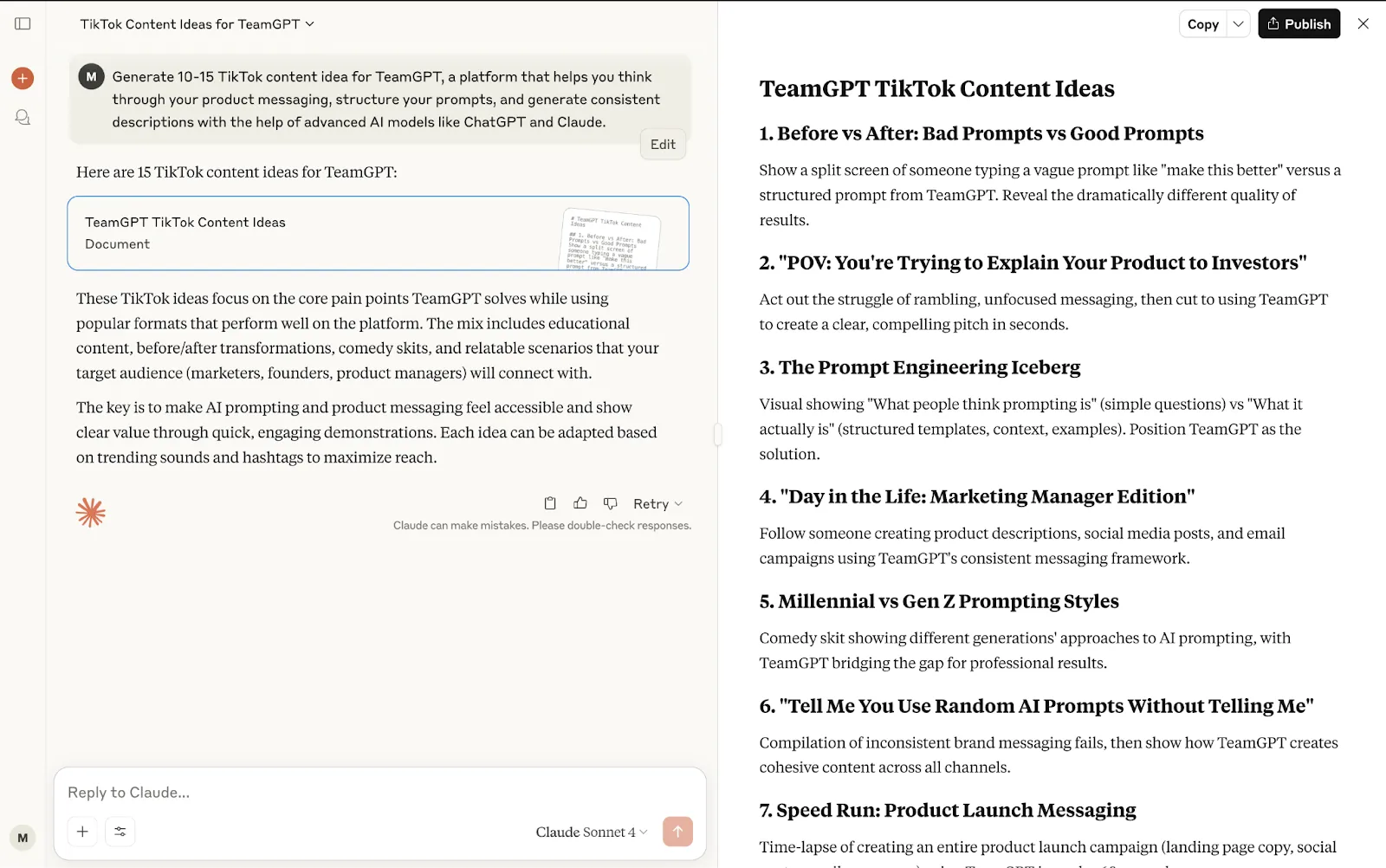The height and width of the screenshot is (868, 1386).
Task: Click the paragraph starting These TikTok ideas focus
Action: tap(368, 336)
